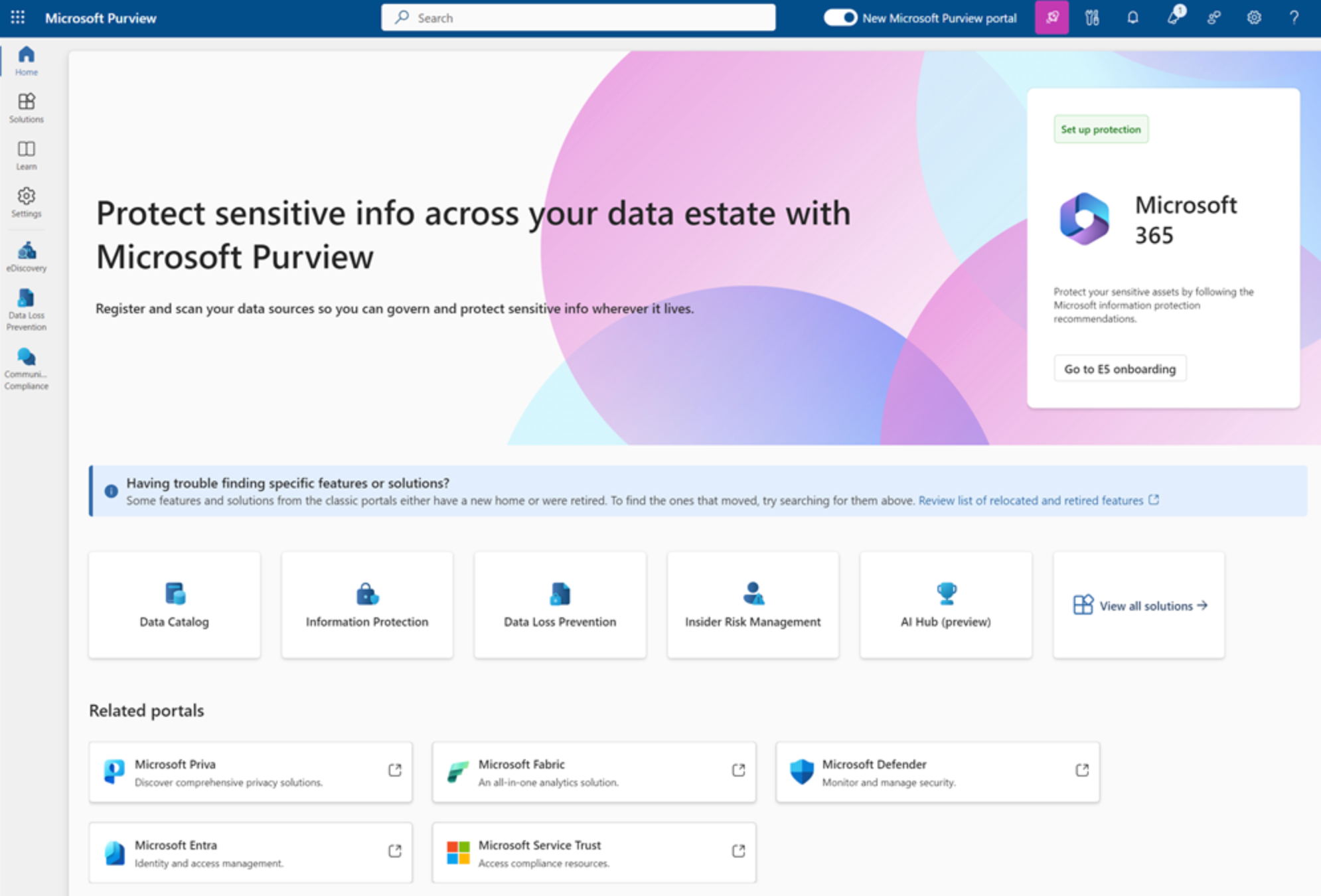
Task: Click the Microsoft Service Trust logo icon
Action: pyautogui.click(x=458, y=853)
